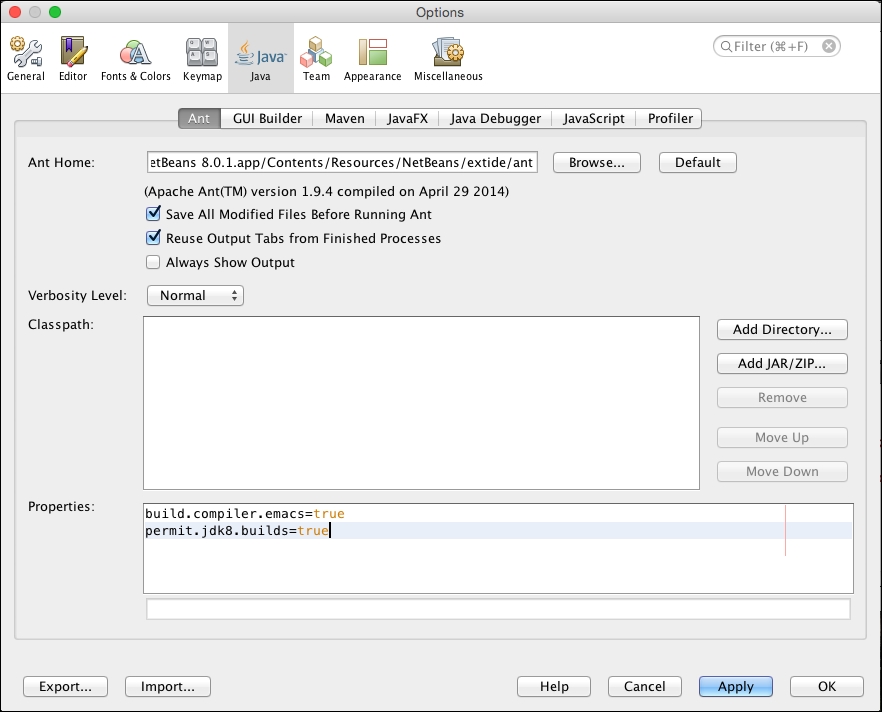Open the General options category
882x712 pixels.
coord(25,57)
